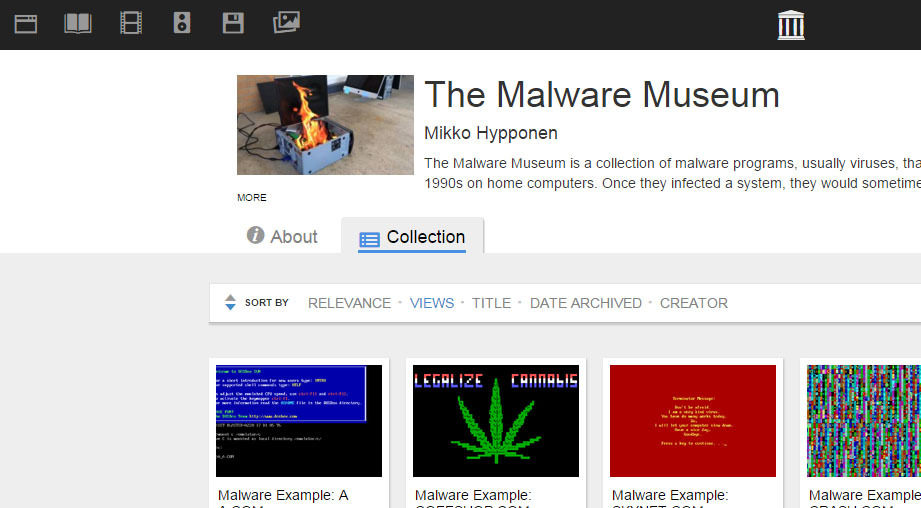Open the blue DOSBox screen thumbnail
Viewport: 921px width, 508px height.
click(x=299, y=421)
